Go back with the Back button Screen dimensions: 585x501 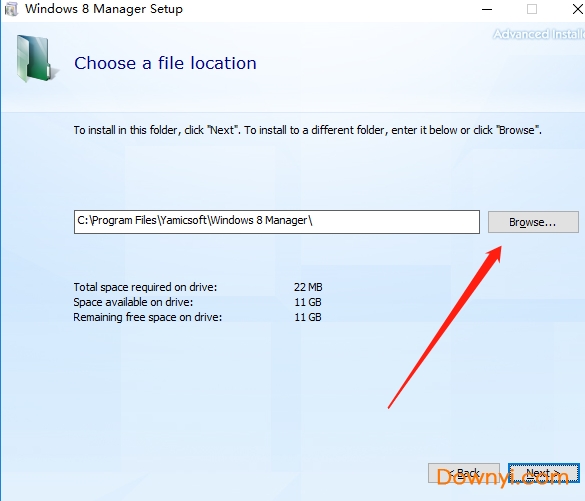(x=464, y=473)
